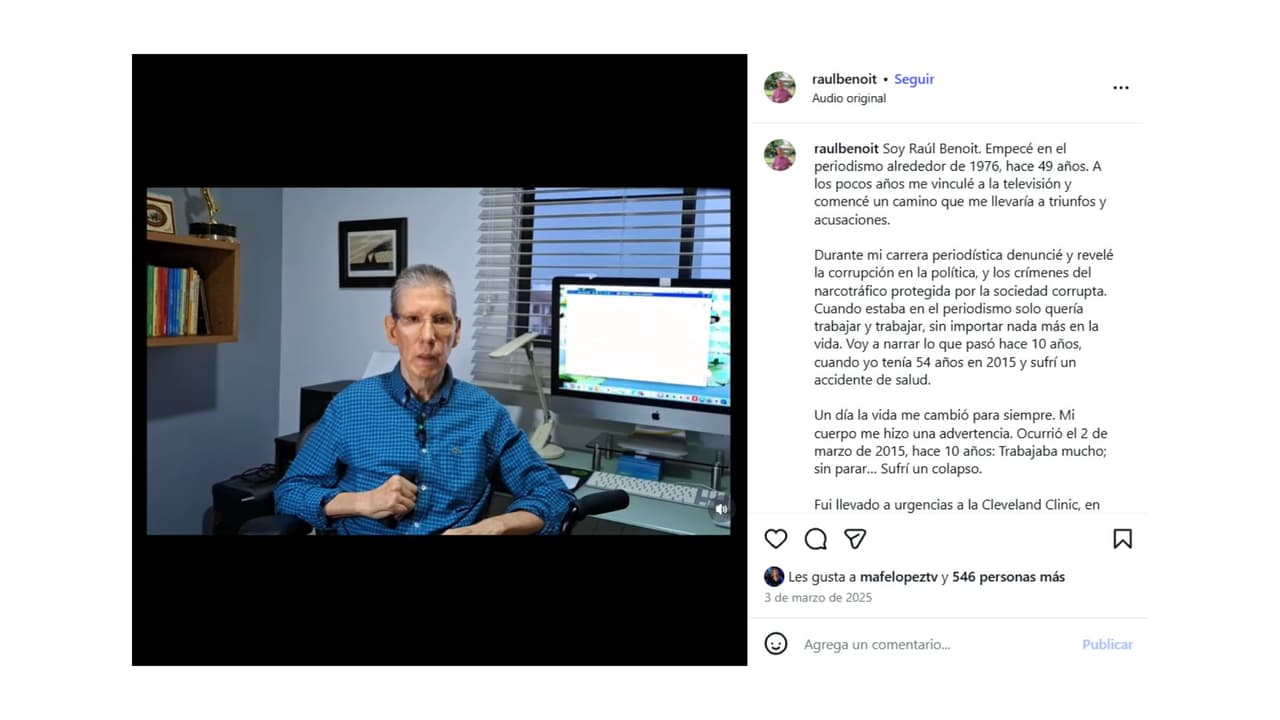The height and width of the screenshot is (720, 1280).
Task: Focus the Agrega un comentario field
Action: (935, 645)
